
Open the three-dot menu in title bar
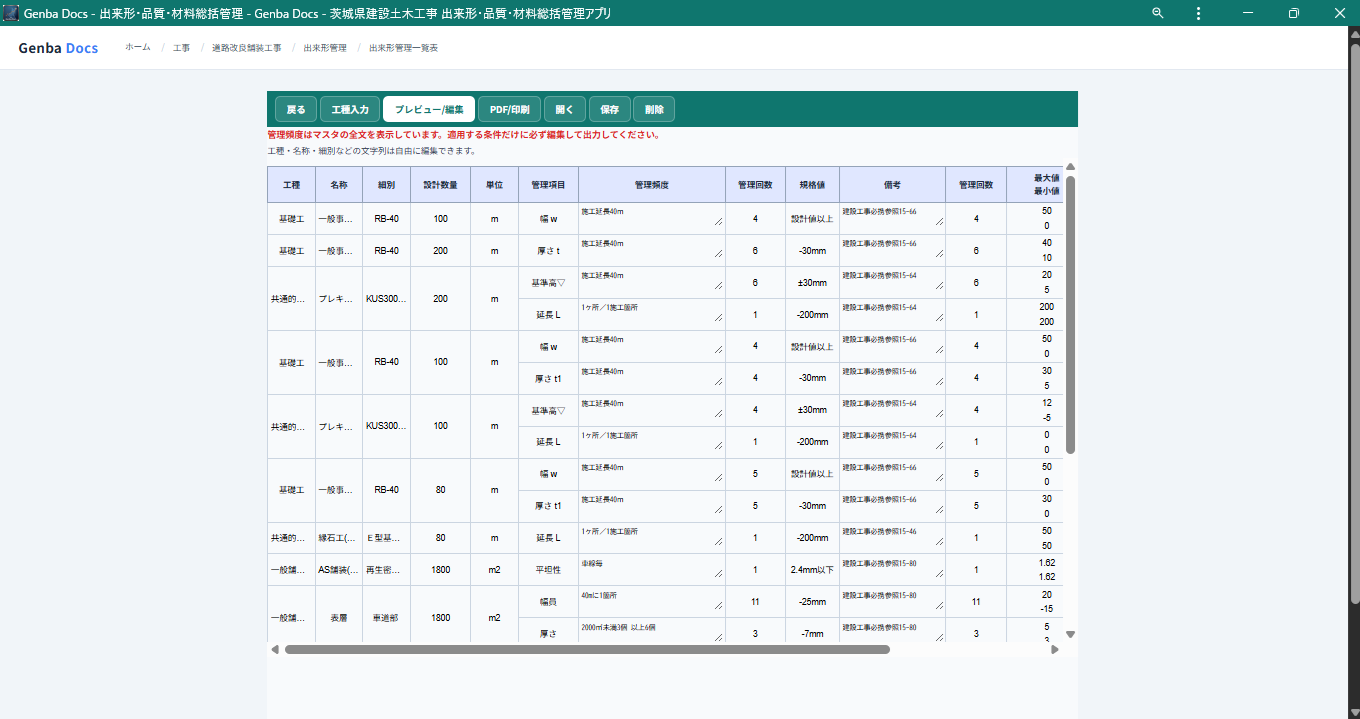pyautogui.click(x=1198, y=13)
